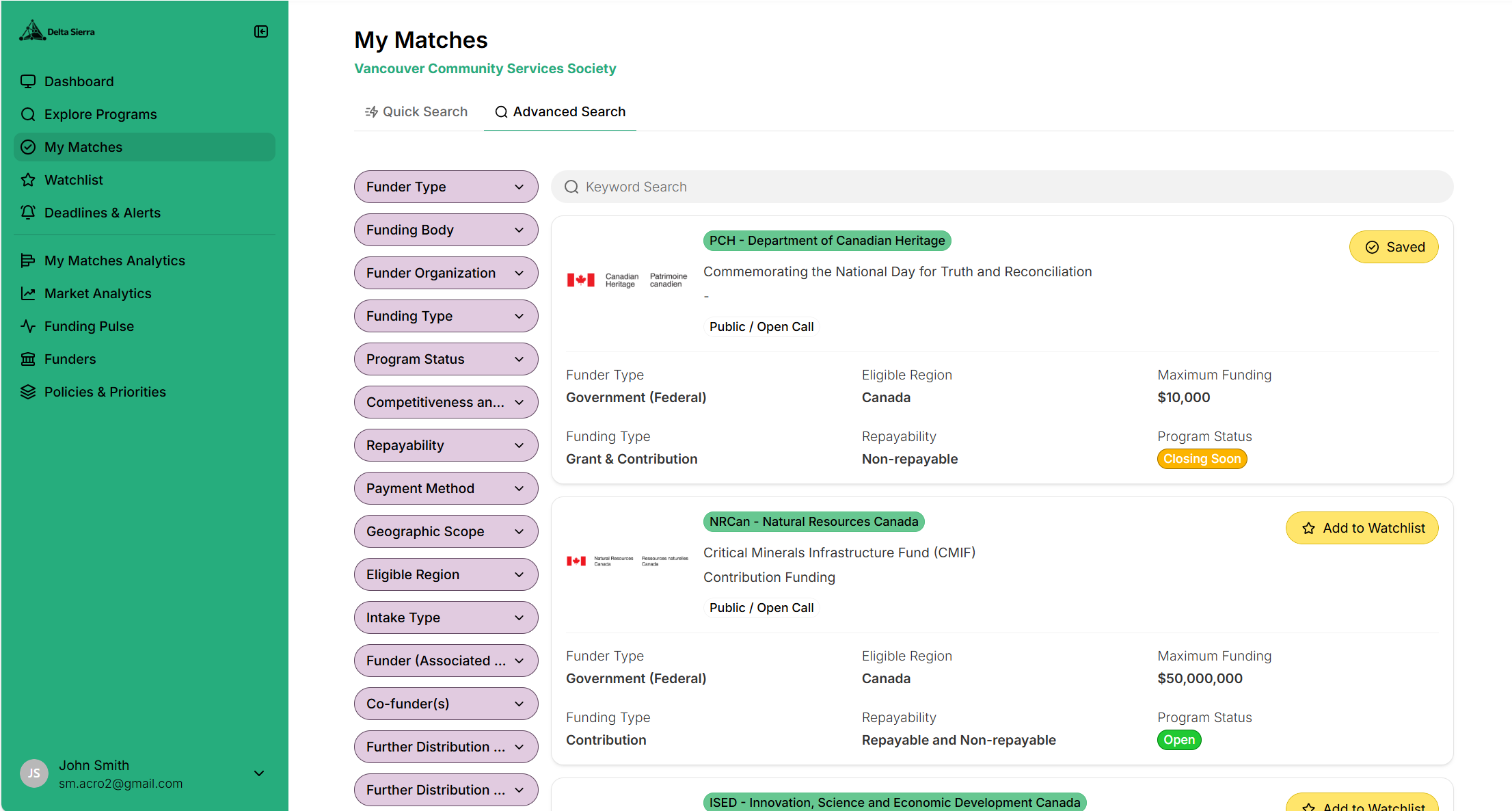
Task: Toggle Saved on Canadian Heritage program
Action: 1394,247
